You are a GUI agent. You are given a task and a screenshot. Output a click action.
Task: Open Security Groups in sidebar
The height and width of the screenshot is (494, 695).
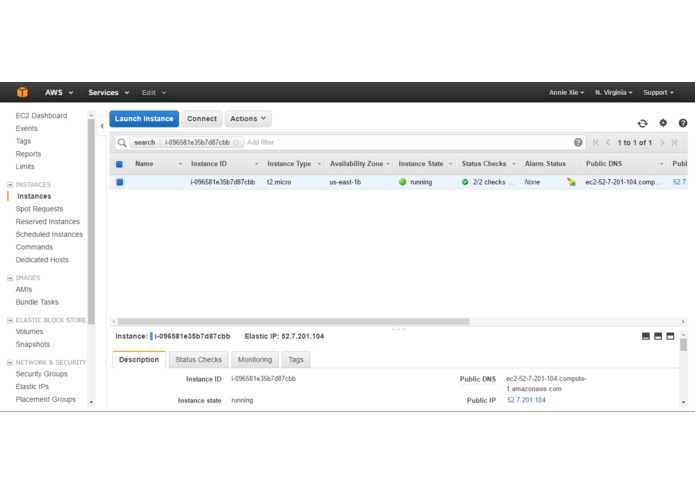pyautogui.click(x=42, y=374)
